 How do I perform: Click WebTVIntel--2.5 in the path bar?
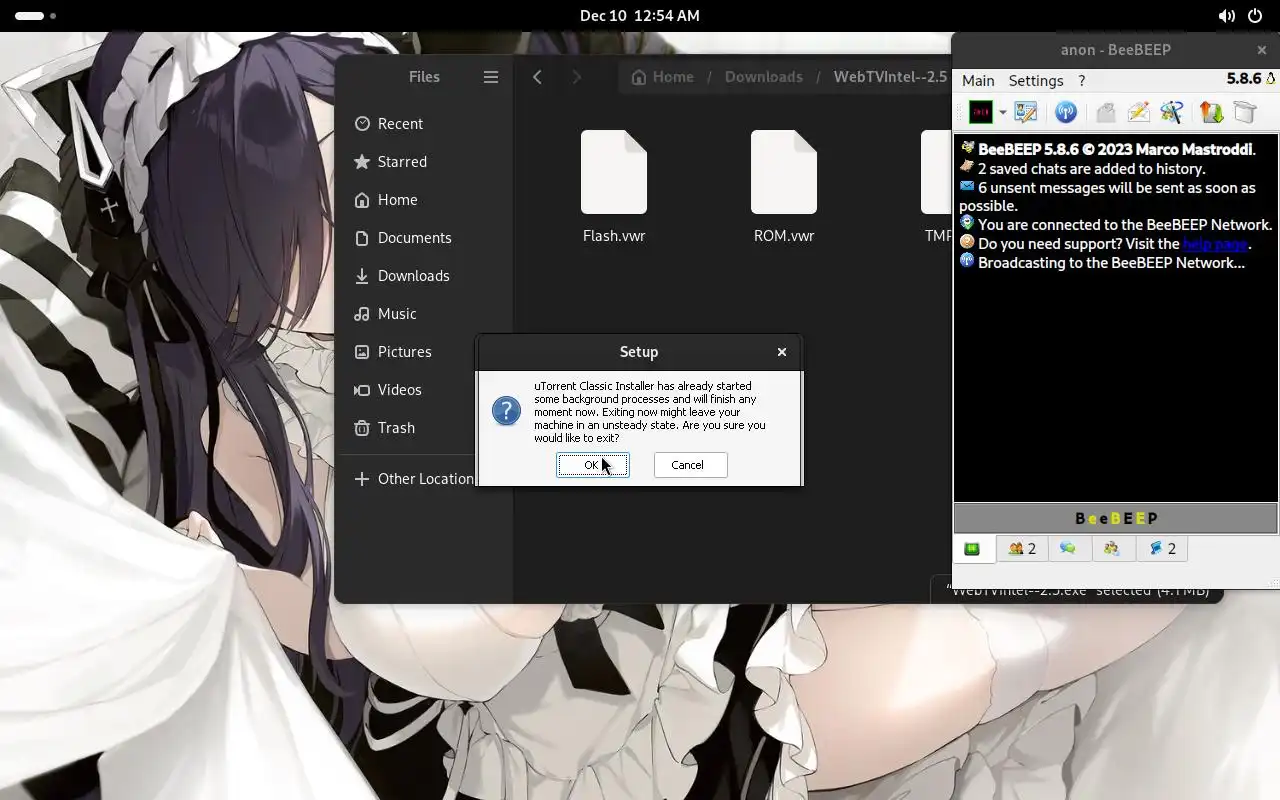[x=890, y=77]
